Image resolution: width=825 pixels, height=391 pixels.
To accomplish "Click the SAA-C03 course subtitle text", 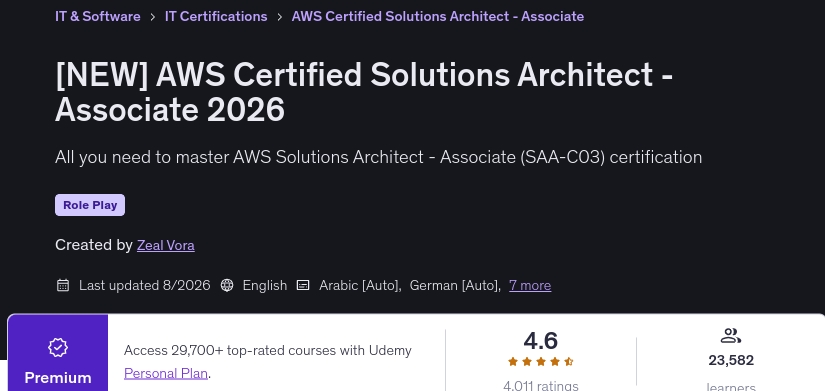I will [378, 157].
